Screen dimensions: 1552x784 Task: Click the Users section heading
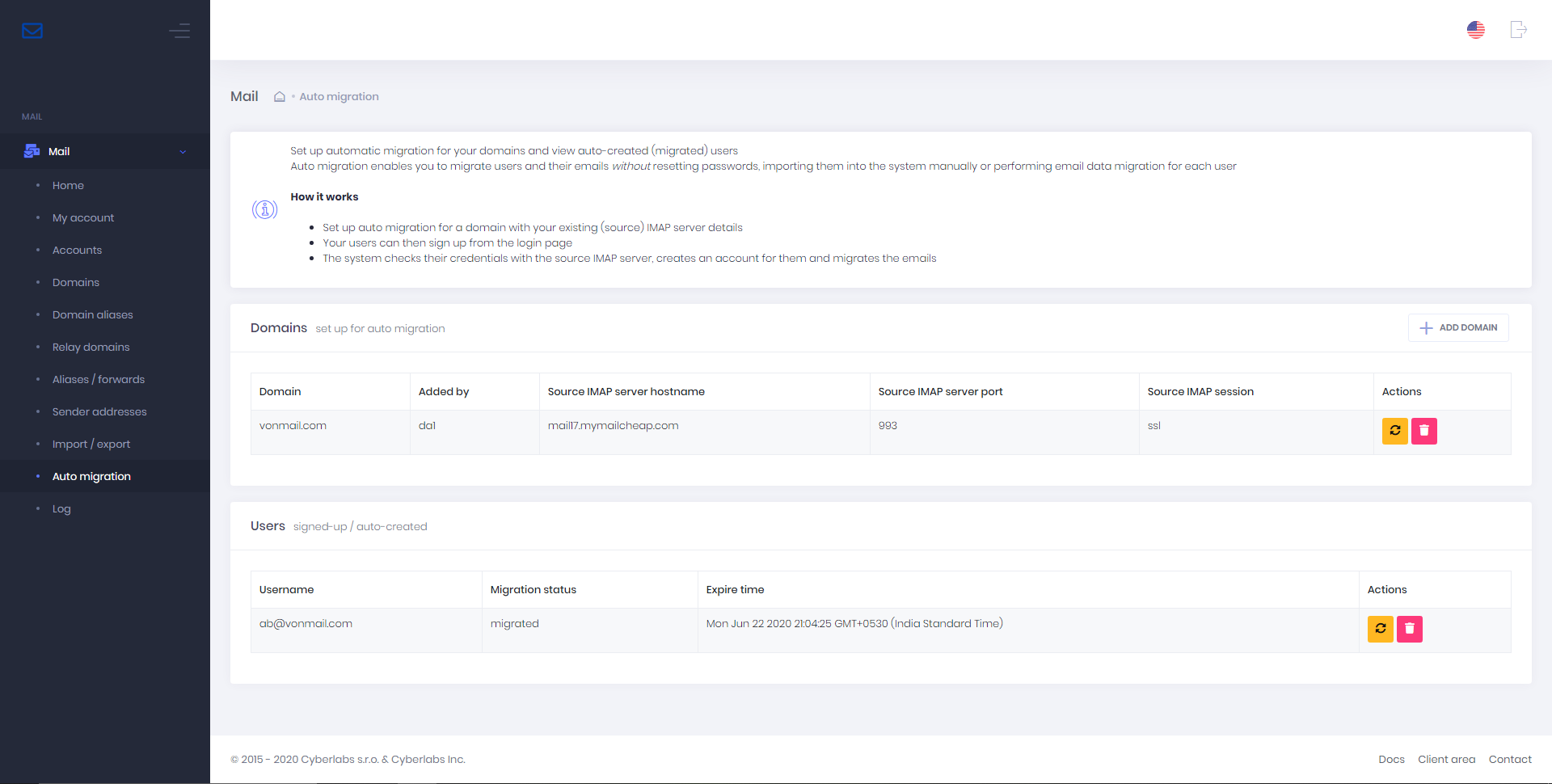[x=268, y=525]
